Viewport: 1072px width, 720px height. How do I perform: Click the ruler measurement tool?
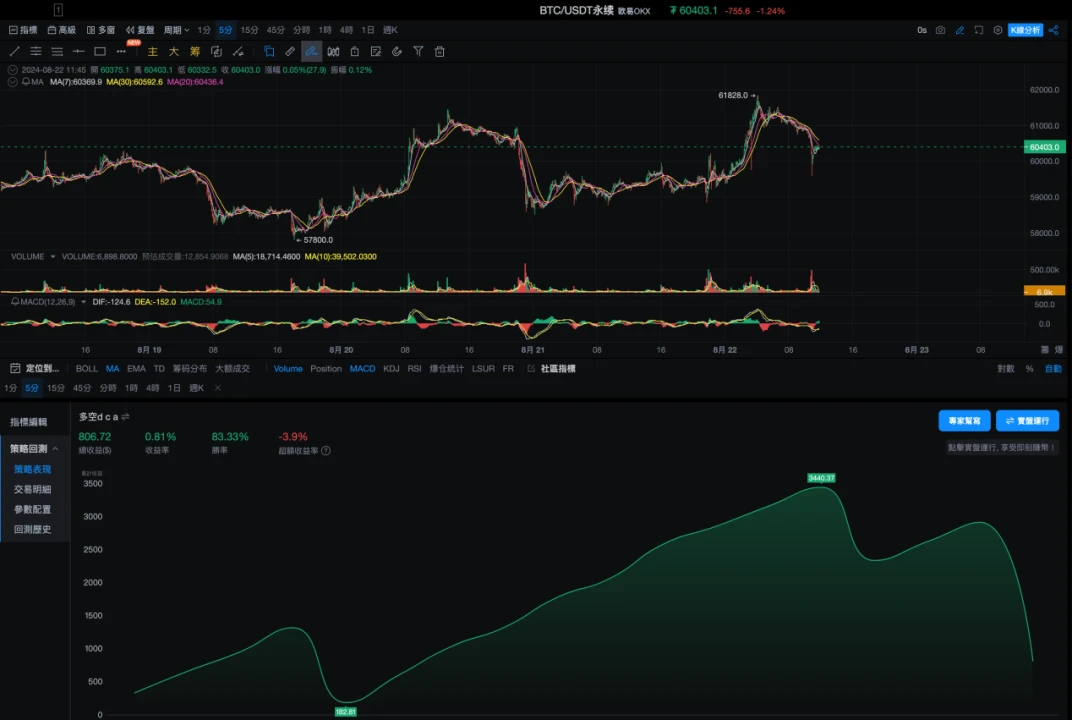290,51
